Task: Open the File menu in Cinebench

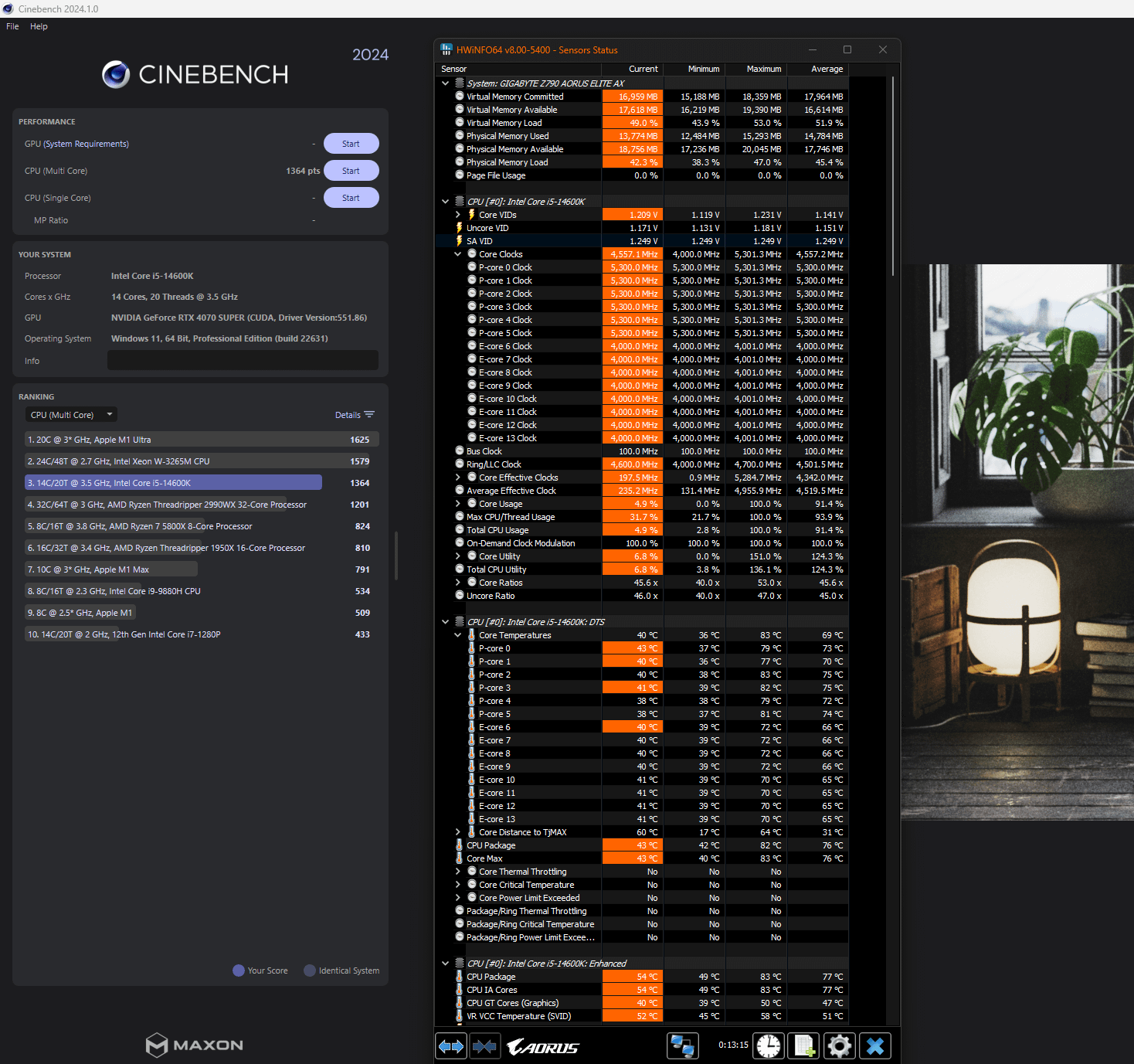Action: pos(12,26)
